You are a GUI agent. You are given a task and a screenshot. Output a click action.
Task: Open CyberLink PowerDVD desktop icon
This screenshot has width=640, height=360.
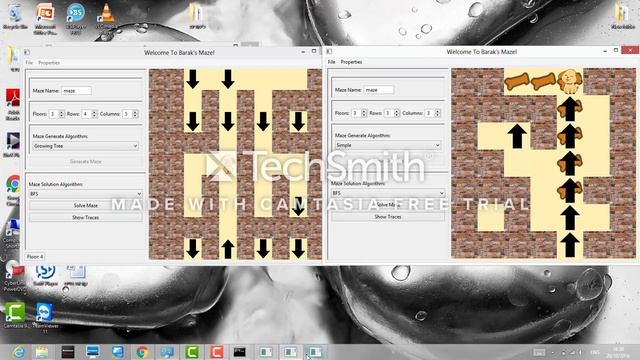14,276
